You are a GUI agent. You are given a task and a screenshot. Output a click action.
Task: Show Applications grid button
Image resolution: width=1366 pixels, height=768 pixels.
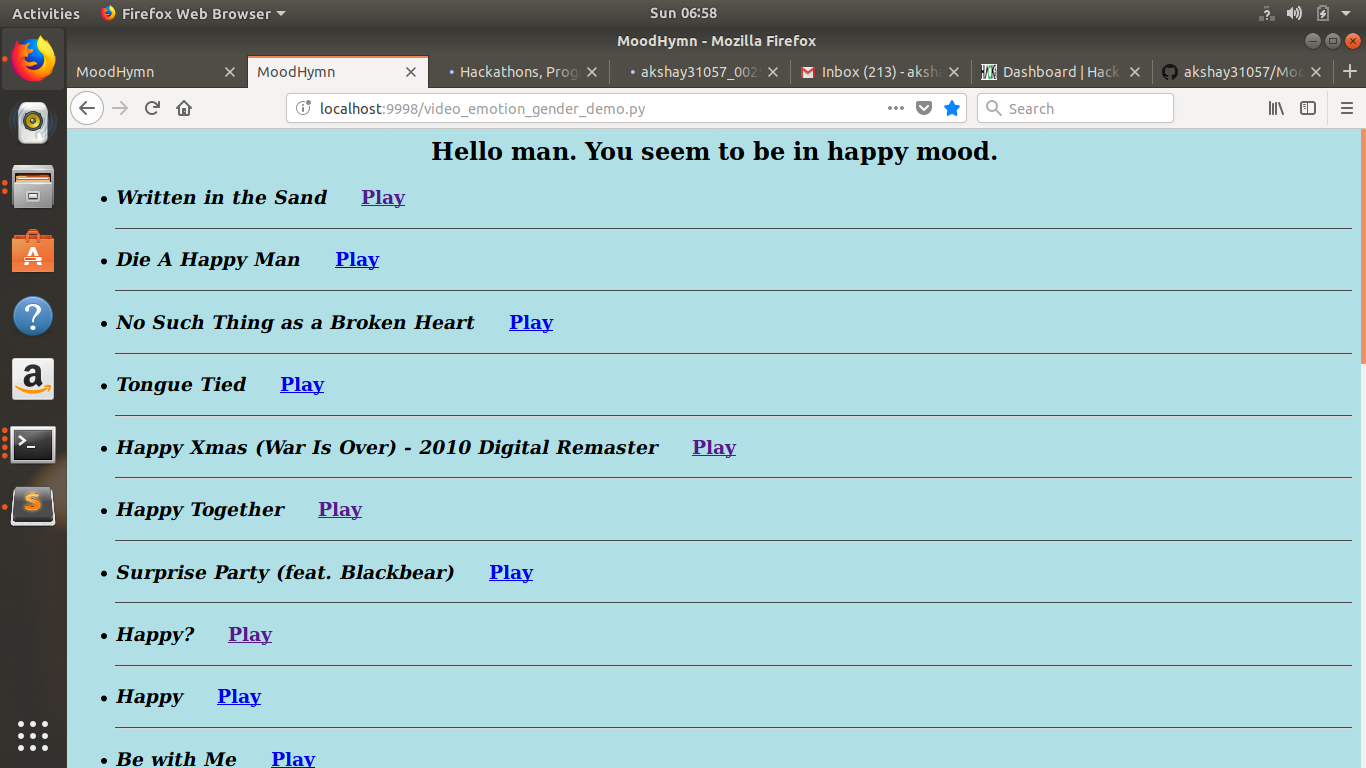pyautogui.click(x=33, y=735)
